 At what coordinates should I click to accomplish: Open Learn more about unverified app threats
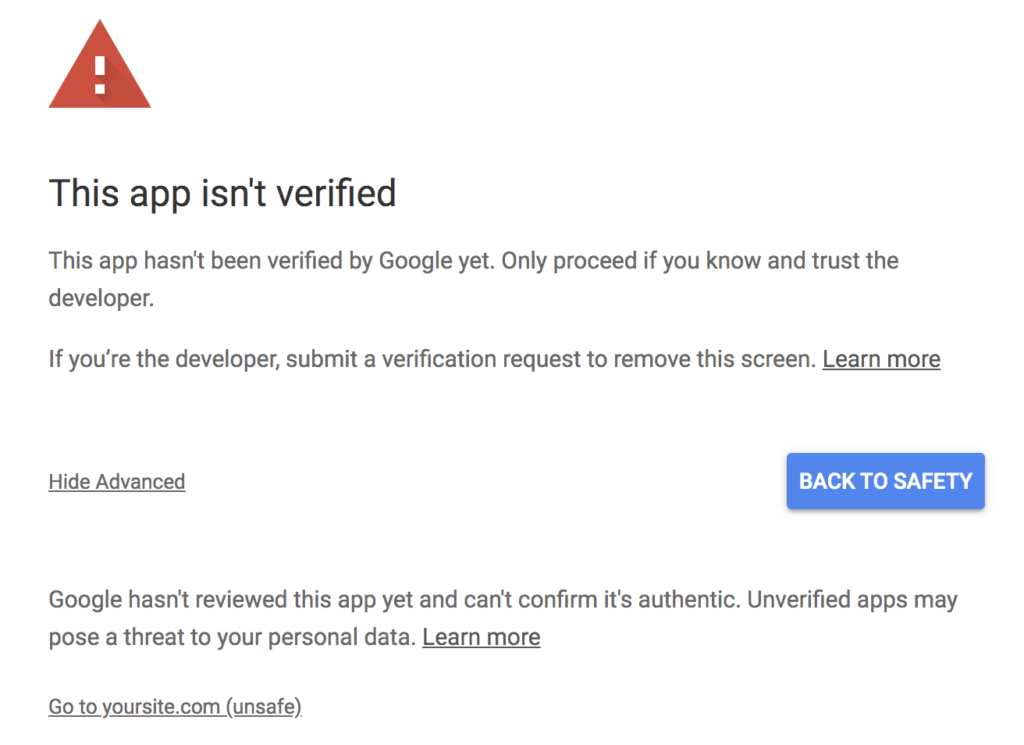click(481, 637)
